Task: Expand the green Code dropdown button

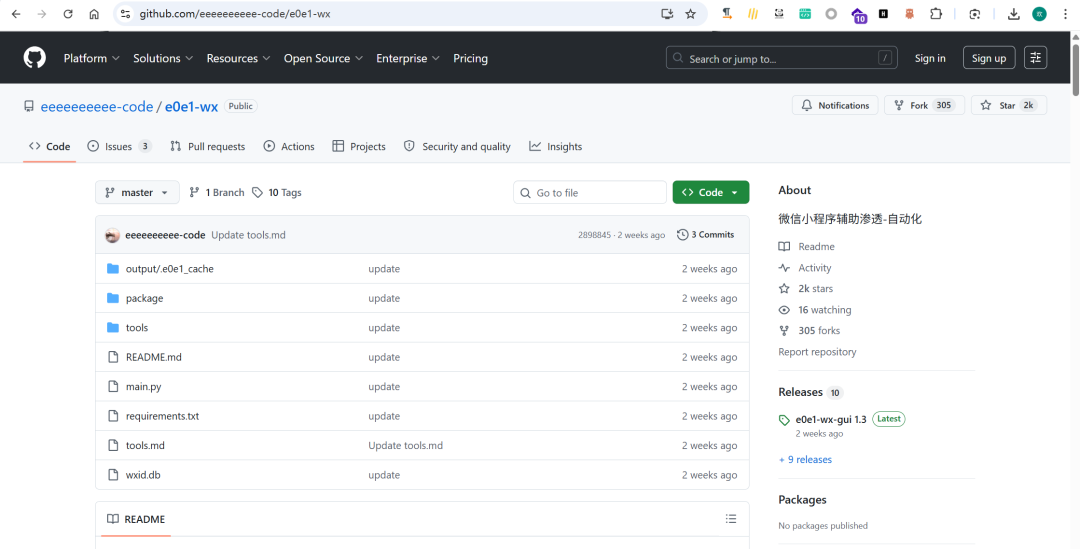Action: pyautogui.click(x=711, y=193)
